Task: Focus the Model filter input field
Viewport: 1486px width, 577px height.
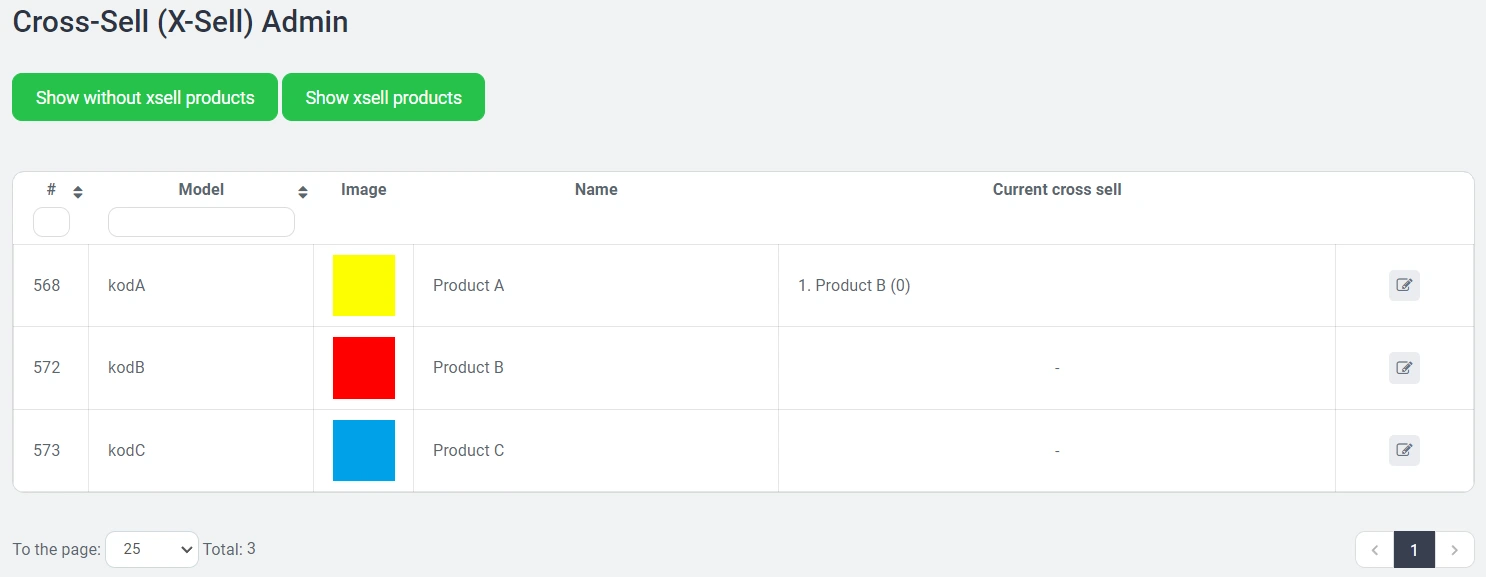Action: [x=201, y=222]
